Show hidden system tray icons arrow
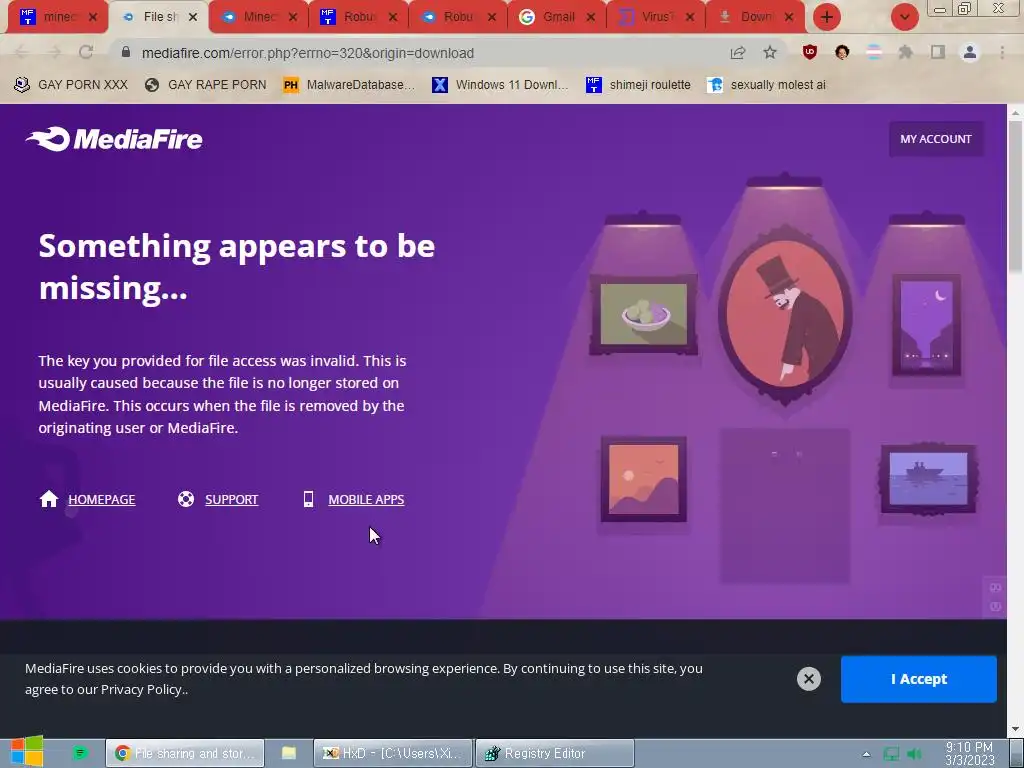The height and width of the screenshot is (768, 1024). pos(866,754)
